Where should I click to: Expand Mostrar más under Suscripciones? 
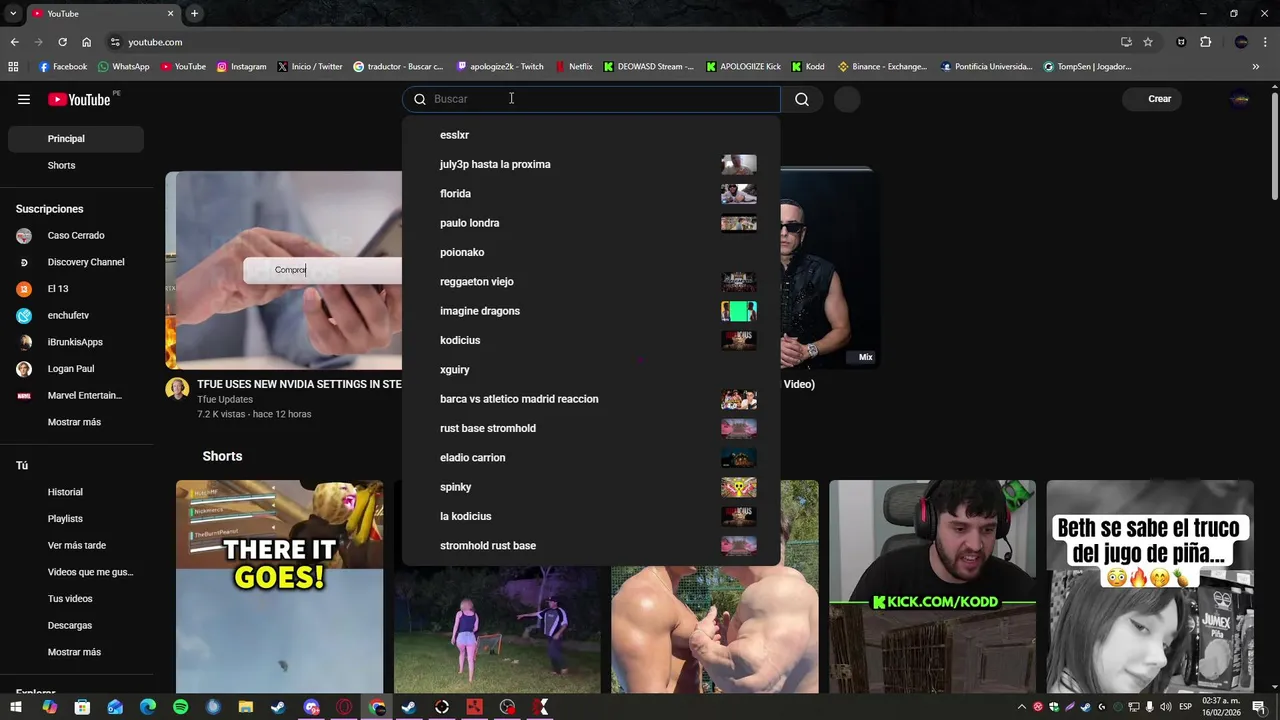point(76,422)
